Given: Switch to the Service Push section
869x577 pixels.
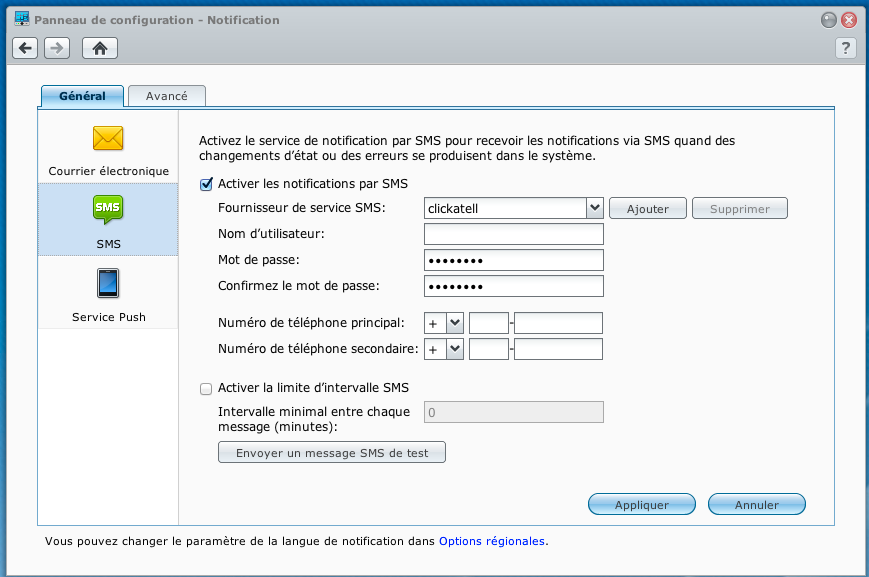Looking at the screenshot, I should [107, 293].
